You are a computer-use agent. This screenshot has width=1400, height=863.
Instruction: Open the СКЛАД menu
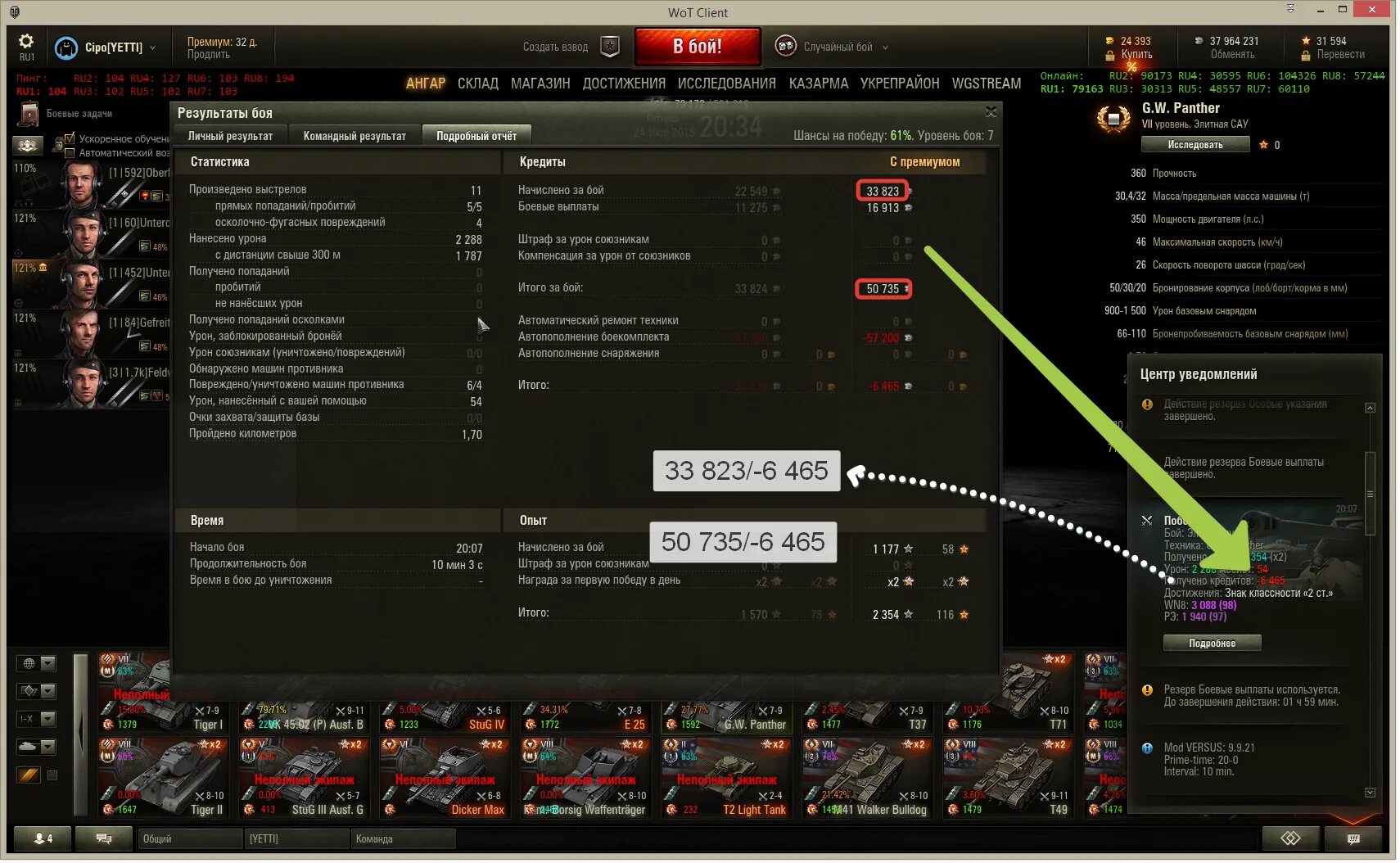(478, 84)
